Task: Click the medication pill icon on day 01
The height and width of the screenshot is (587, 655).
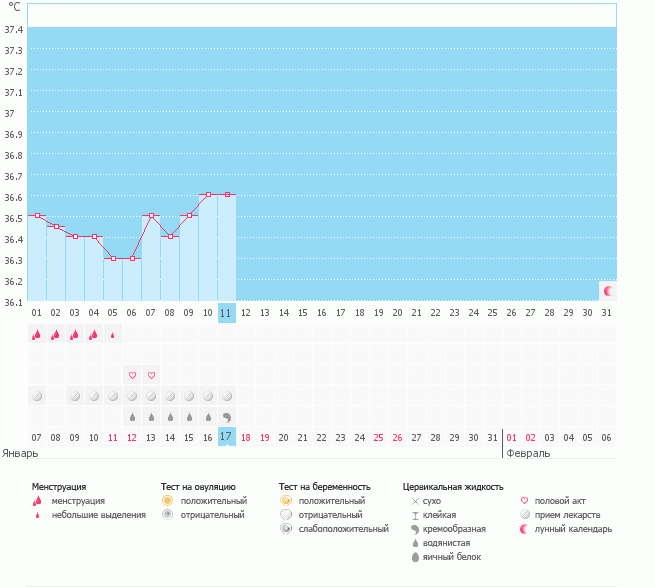Action: pyautogui.click(x=37, y=396)
